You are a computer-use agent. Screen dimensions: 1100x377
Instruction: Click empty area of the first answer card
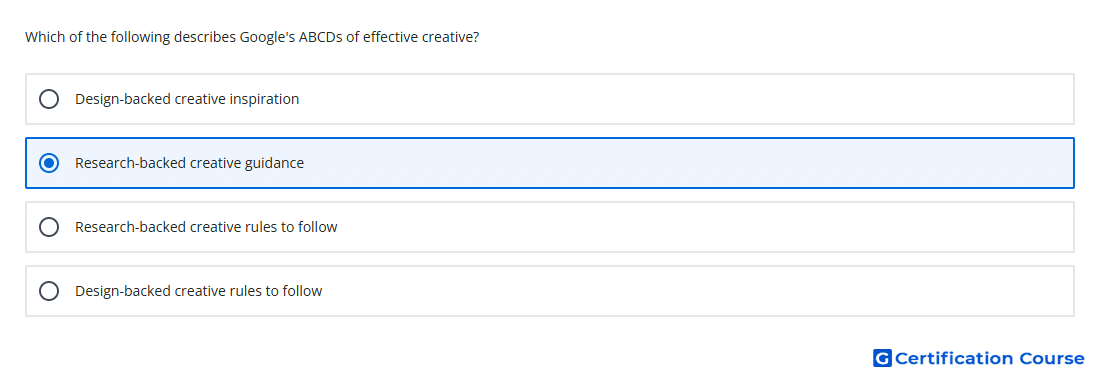688,99
